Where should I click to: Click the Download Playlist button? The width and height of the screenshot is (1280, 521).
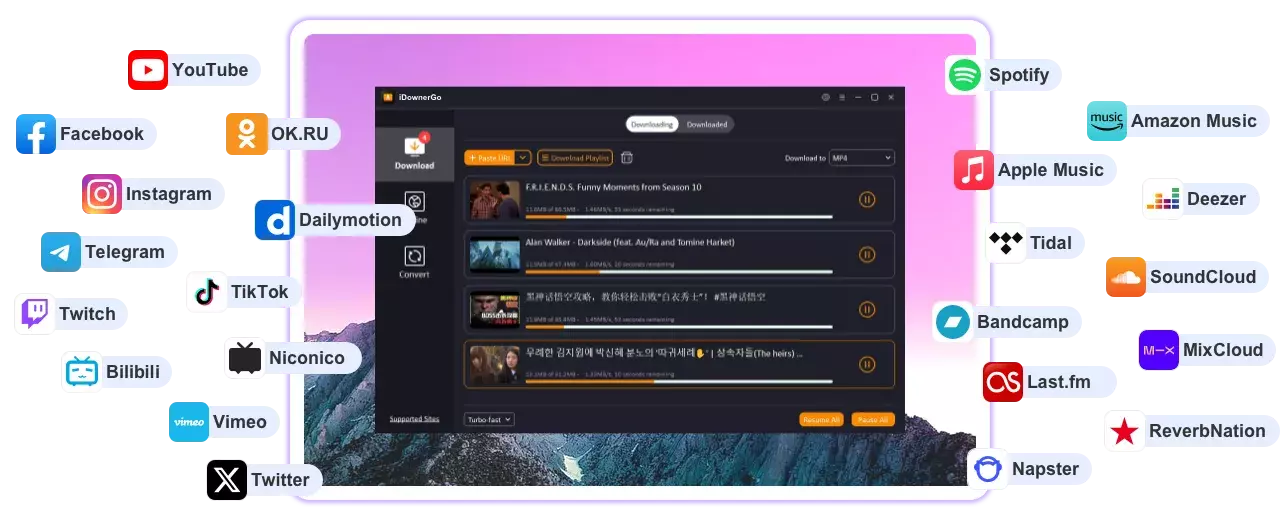click(x=575, y=158)
